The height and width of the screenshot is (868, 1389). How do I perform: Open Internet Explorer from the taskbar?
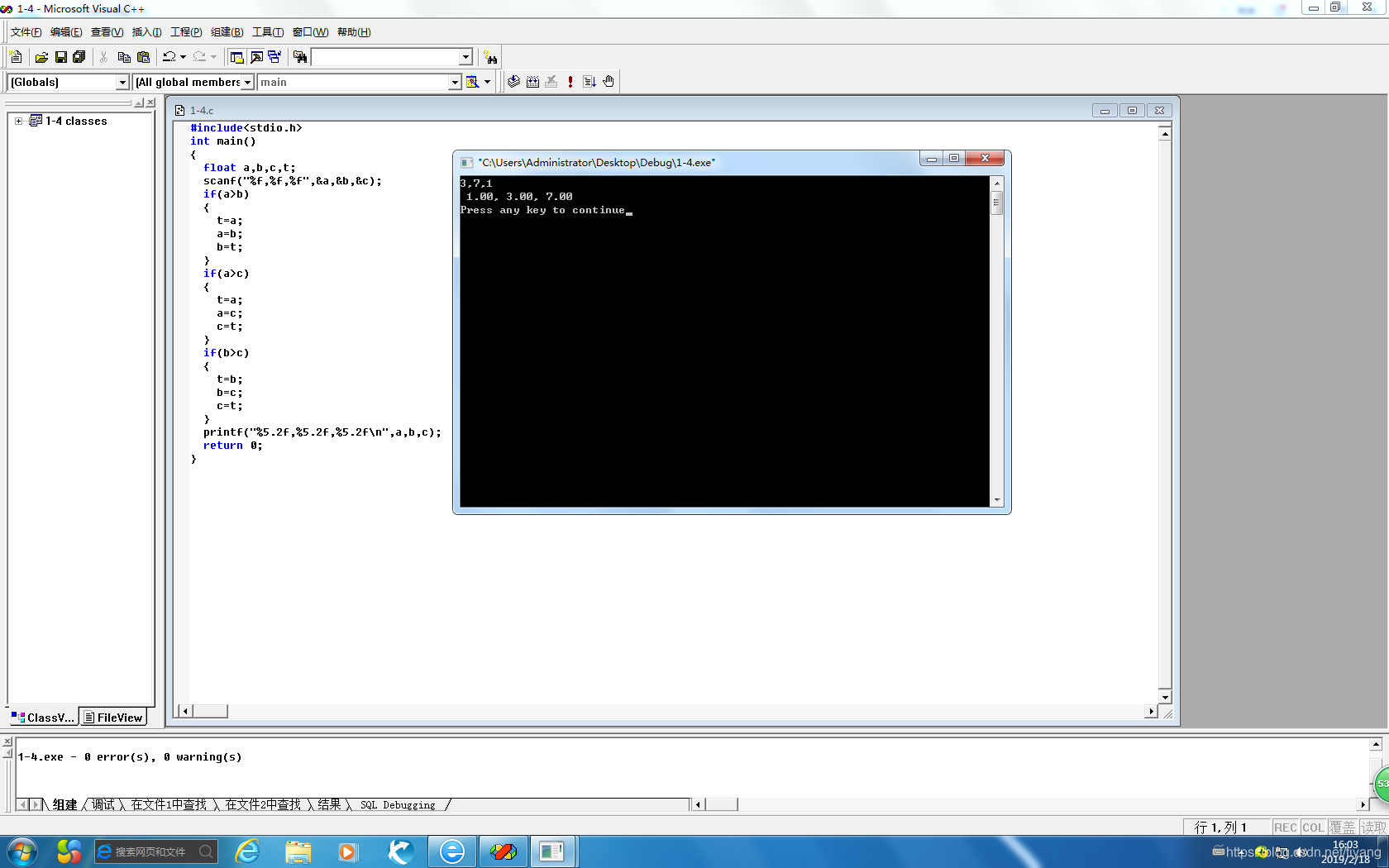[247, 851]
